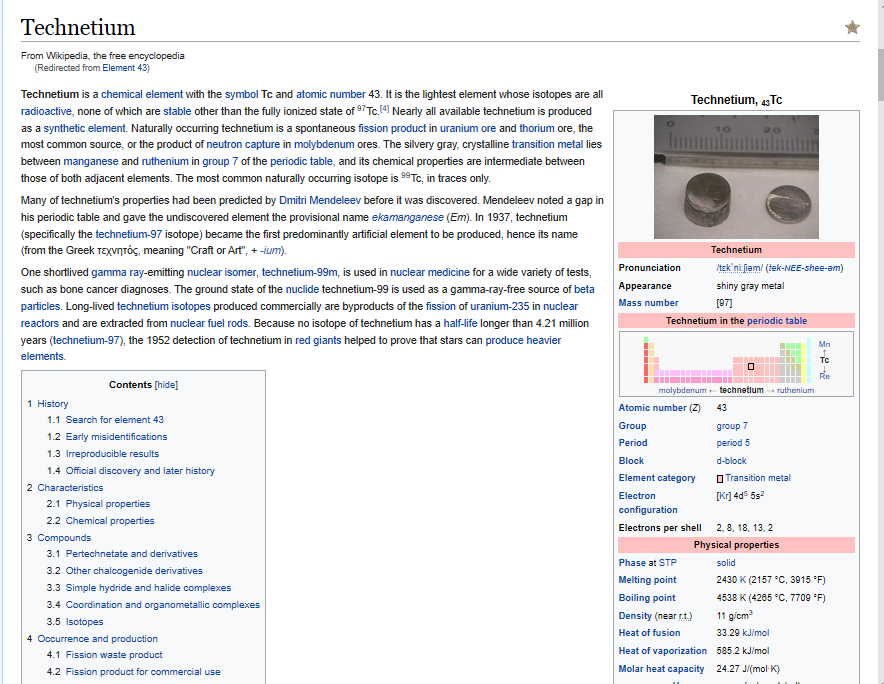Open periodic table link in infobox header
Image resolution: width=884 pixels, height=684 pixels.
pyautogui.click(x=777, y=321)
